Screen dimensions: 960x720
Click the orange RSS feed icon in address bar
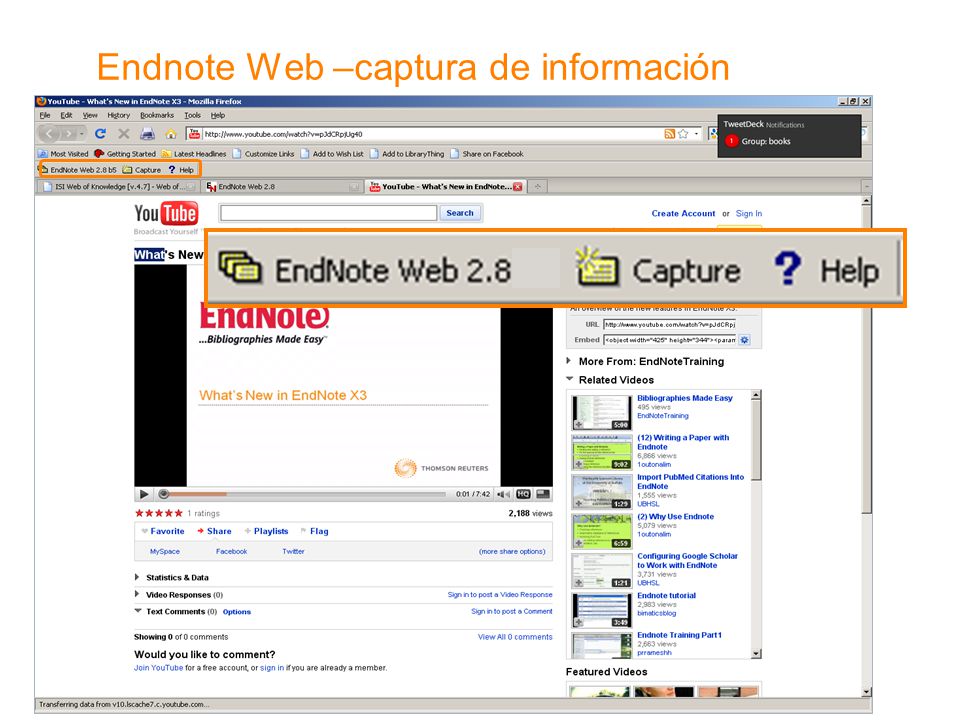coord(670,134)
